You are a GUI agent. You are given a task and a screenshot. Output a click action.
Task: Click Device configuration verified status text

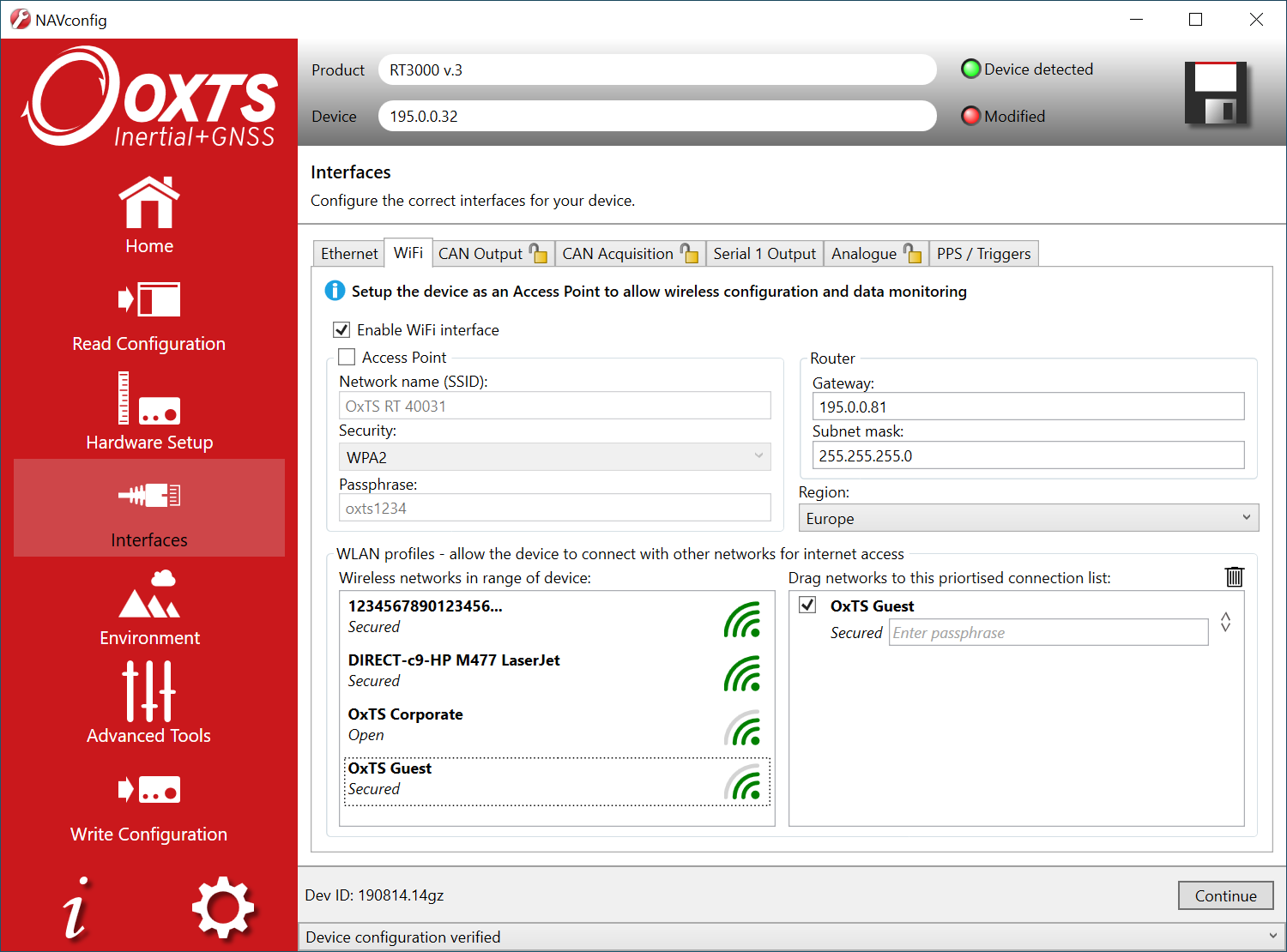pyautogui.click(x=402, y=937)
